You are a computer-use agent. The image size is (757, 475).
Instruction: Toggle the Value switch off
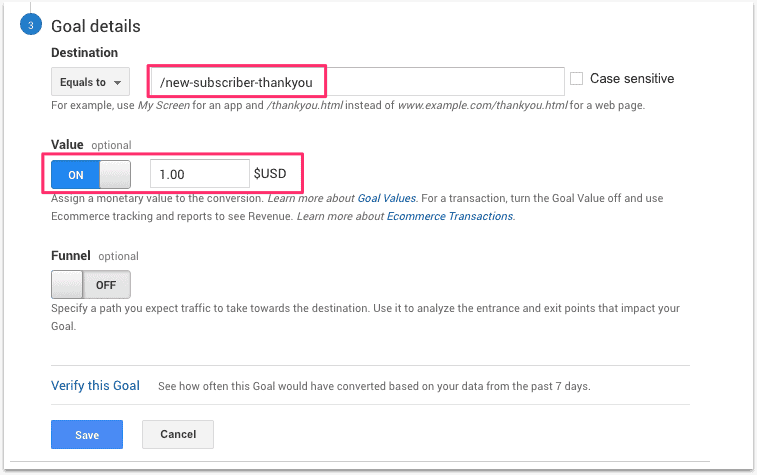[x=91, y=174]
